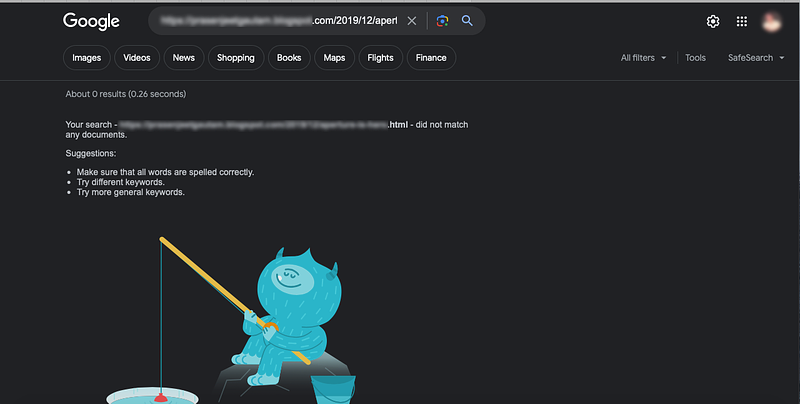
Task: Switch to Flights results
Action: [x=381, y=58]
